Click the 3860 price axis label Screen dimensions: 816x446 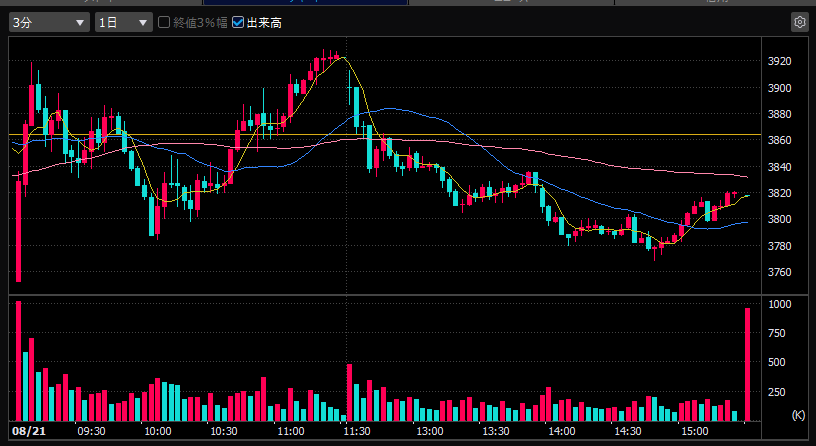point(779,141)
